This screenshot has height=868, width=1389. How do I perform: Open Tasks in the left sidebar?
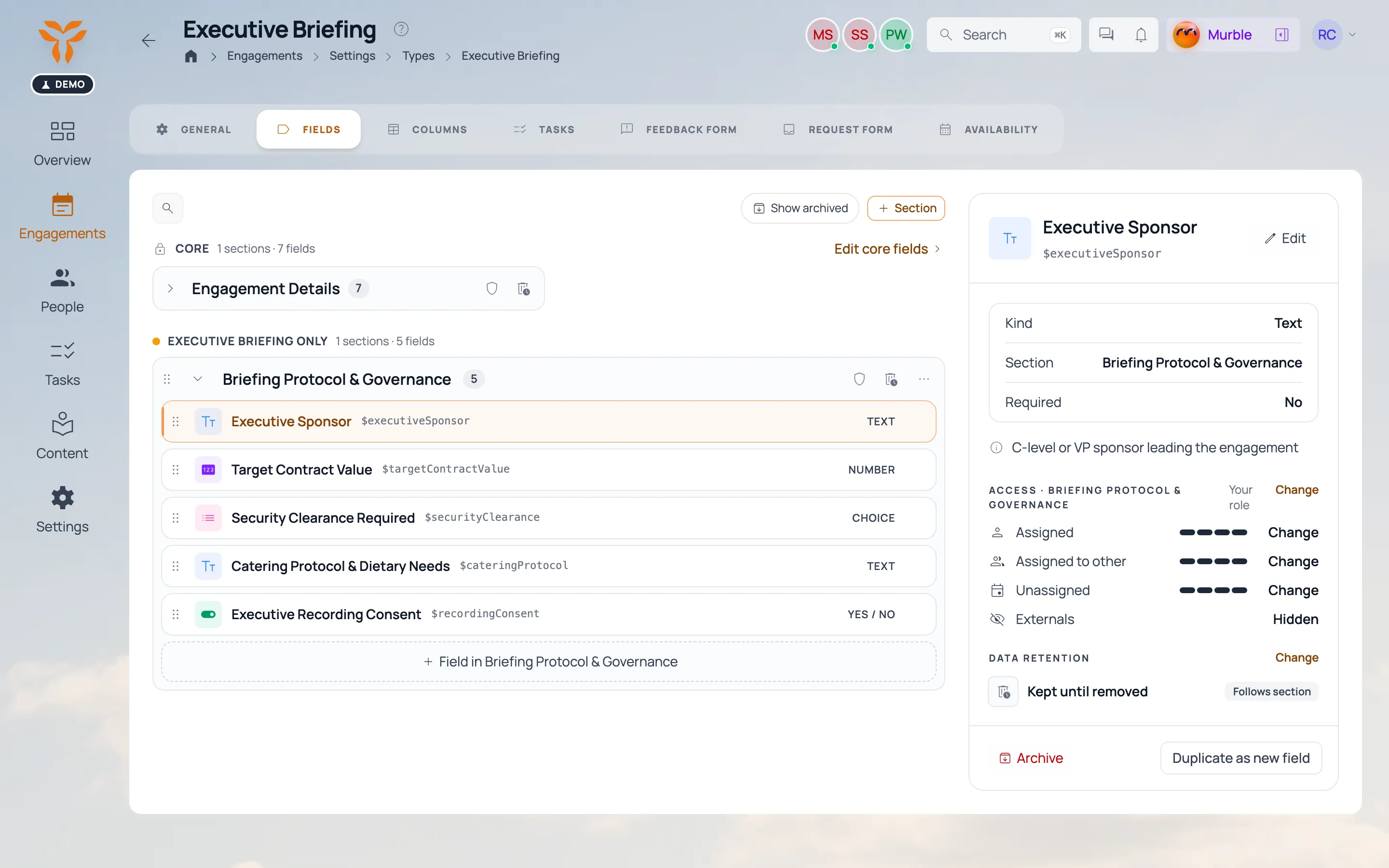[x=62, y=364]
